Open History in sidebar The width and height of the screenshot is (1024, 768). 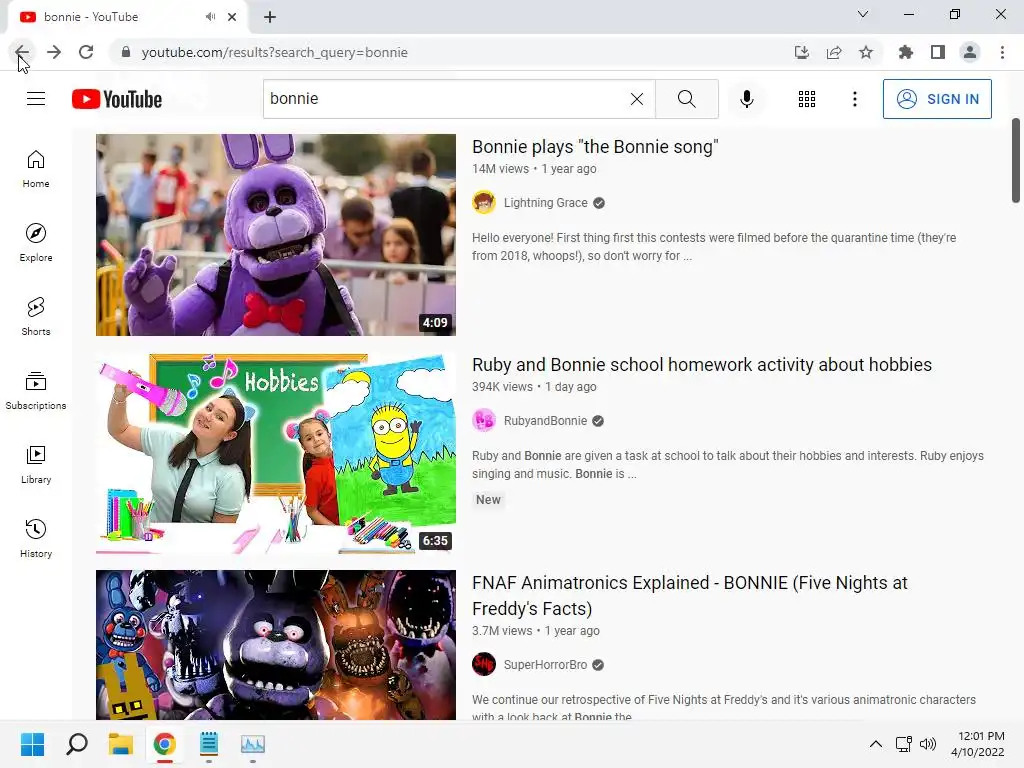pyautogui.click(x=36, y=539)
